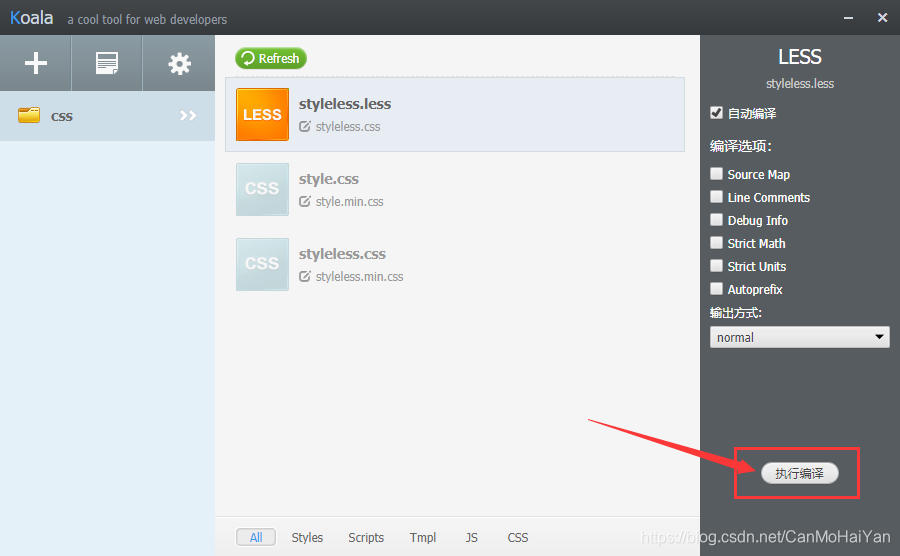Enable Strict Units checkbox

tap(716, 265)
